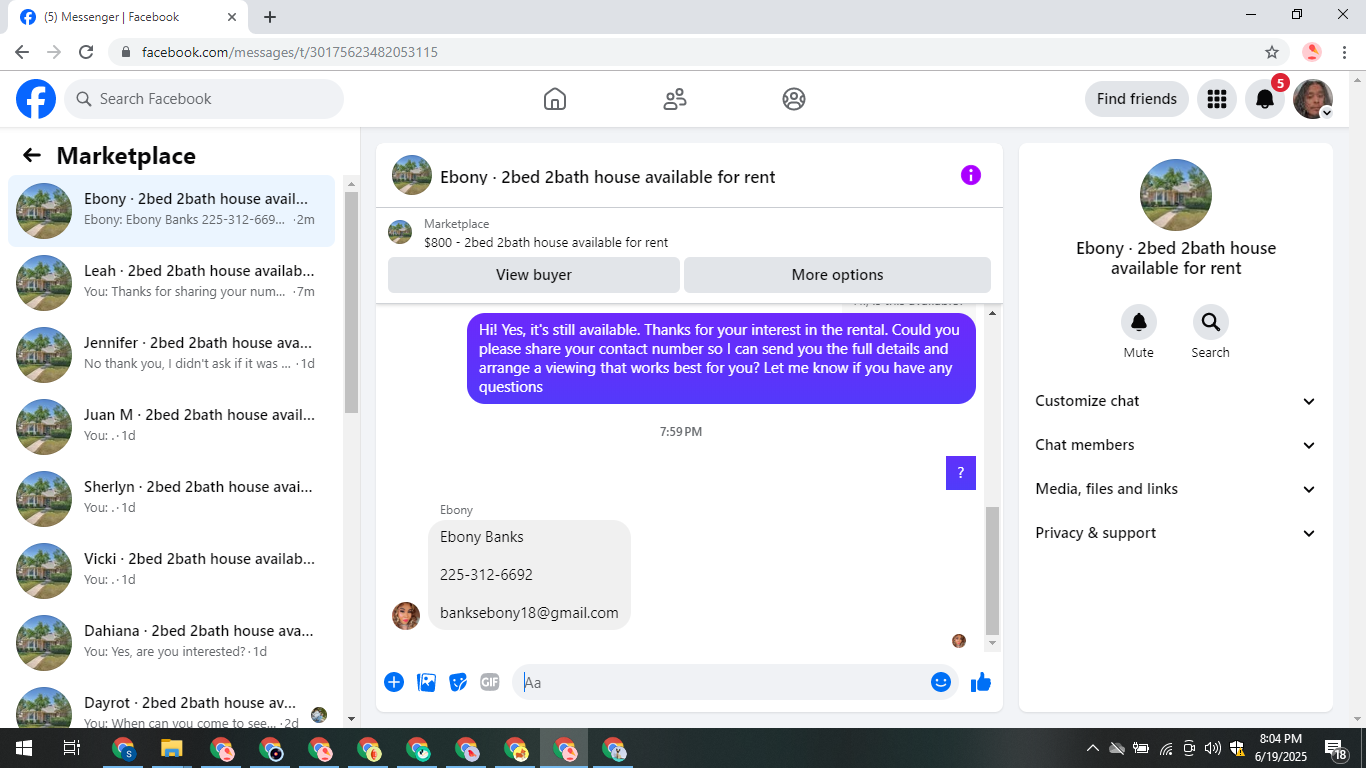
Task: Click the Facebook logo icon
Action: (36, 99)
